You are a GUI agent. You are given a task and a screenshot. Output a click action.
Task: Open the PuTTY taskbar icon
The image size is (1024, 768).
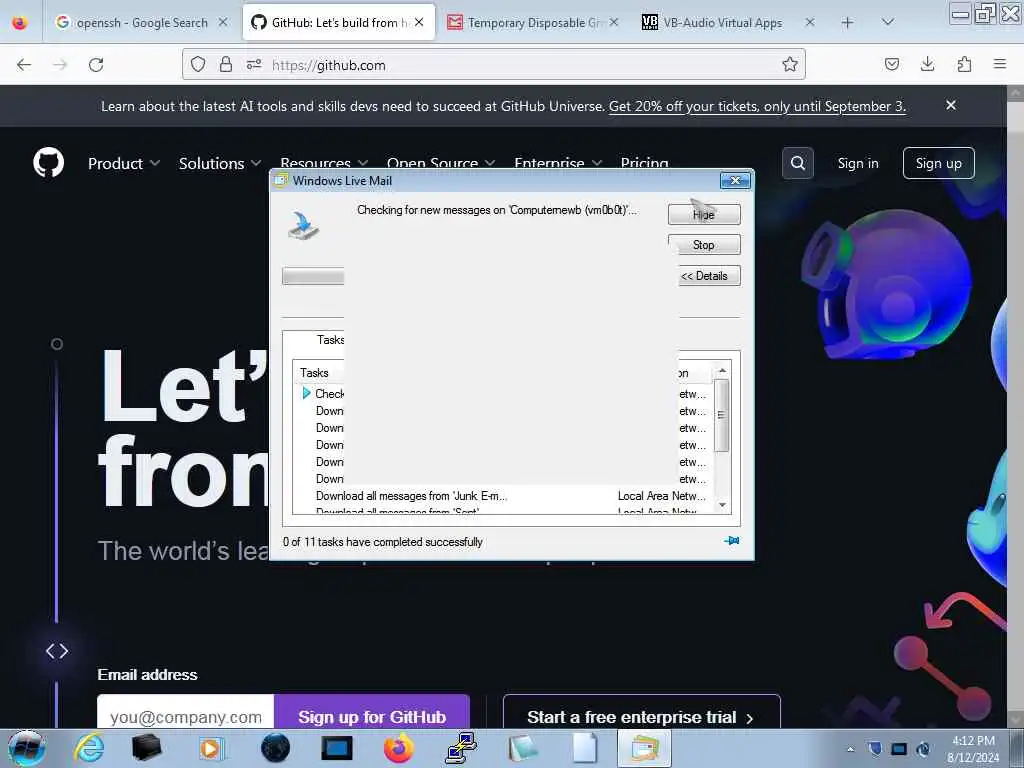tap(460, 748)
